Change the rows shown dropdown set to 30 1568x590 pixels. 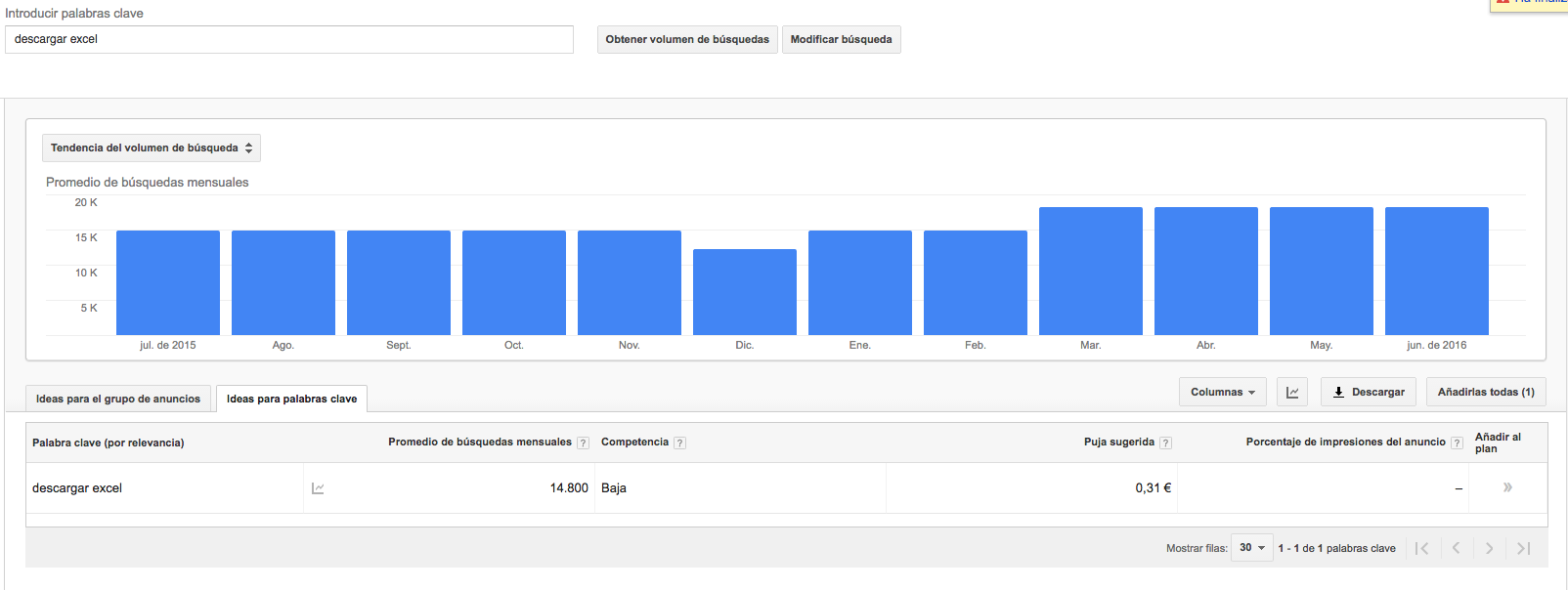pyautogui.click(x=1252, y=548)
